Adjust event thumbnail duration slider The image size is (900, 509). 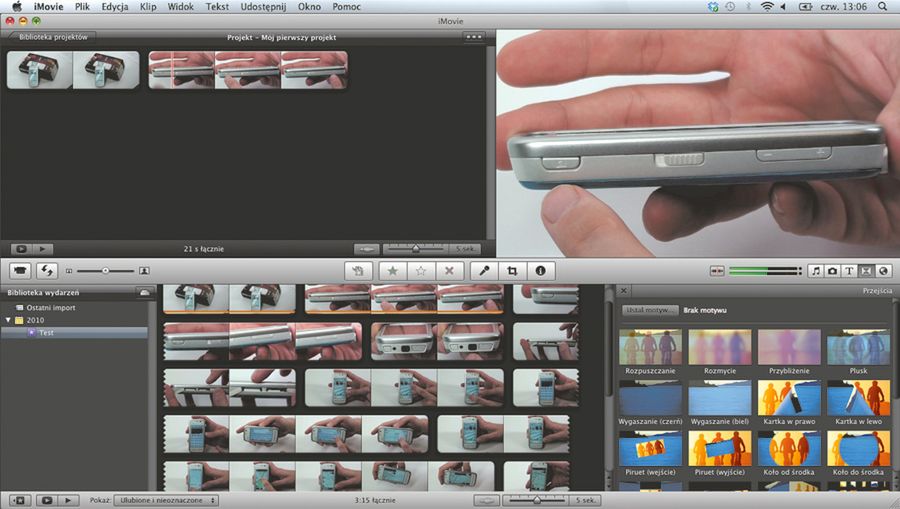pyautogui.click(x=537, y=500)
